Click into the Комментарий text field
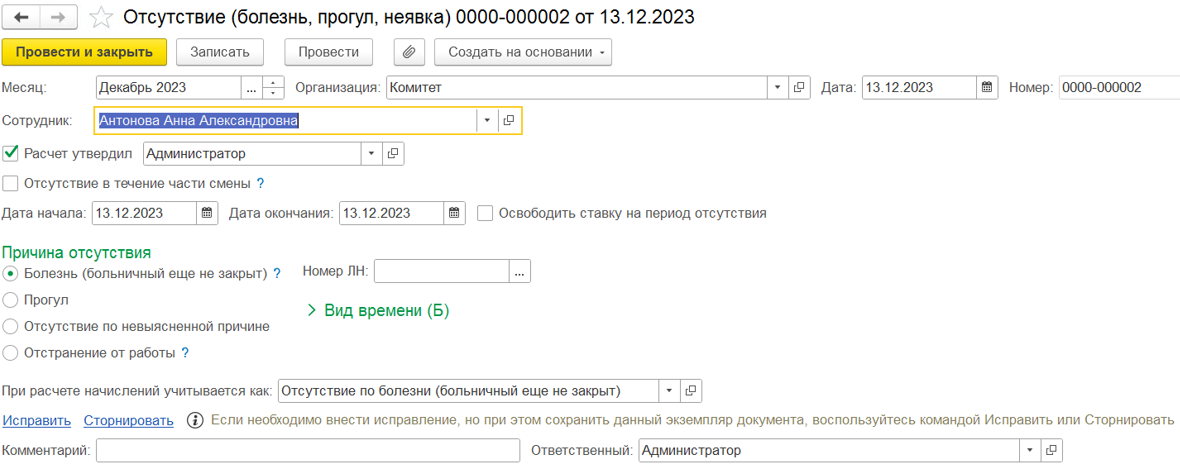Viewport: 1180px width, 476px height. 307,451
